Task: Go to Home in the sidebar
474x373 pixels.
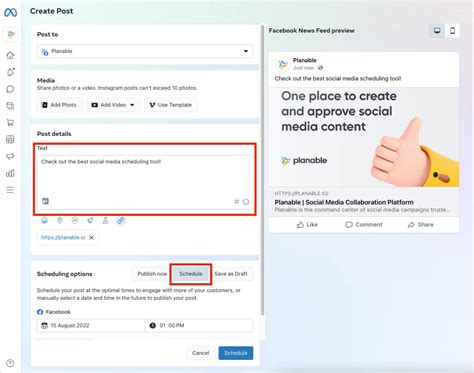Action: [x=10, y=55]
